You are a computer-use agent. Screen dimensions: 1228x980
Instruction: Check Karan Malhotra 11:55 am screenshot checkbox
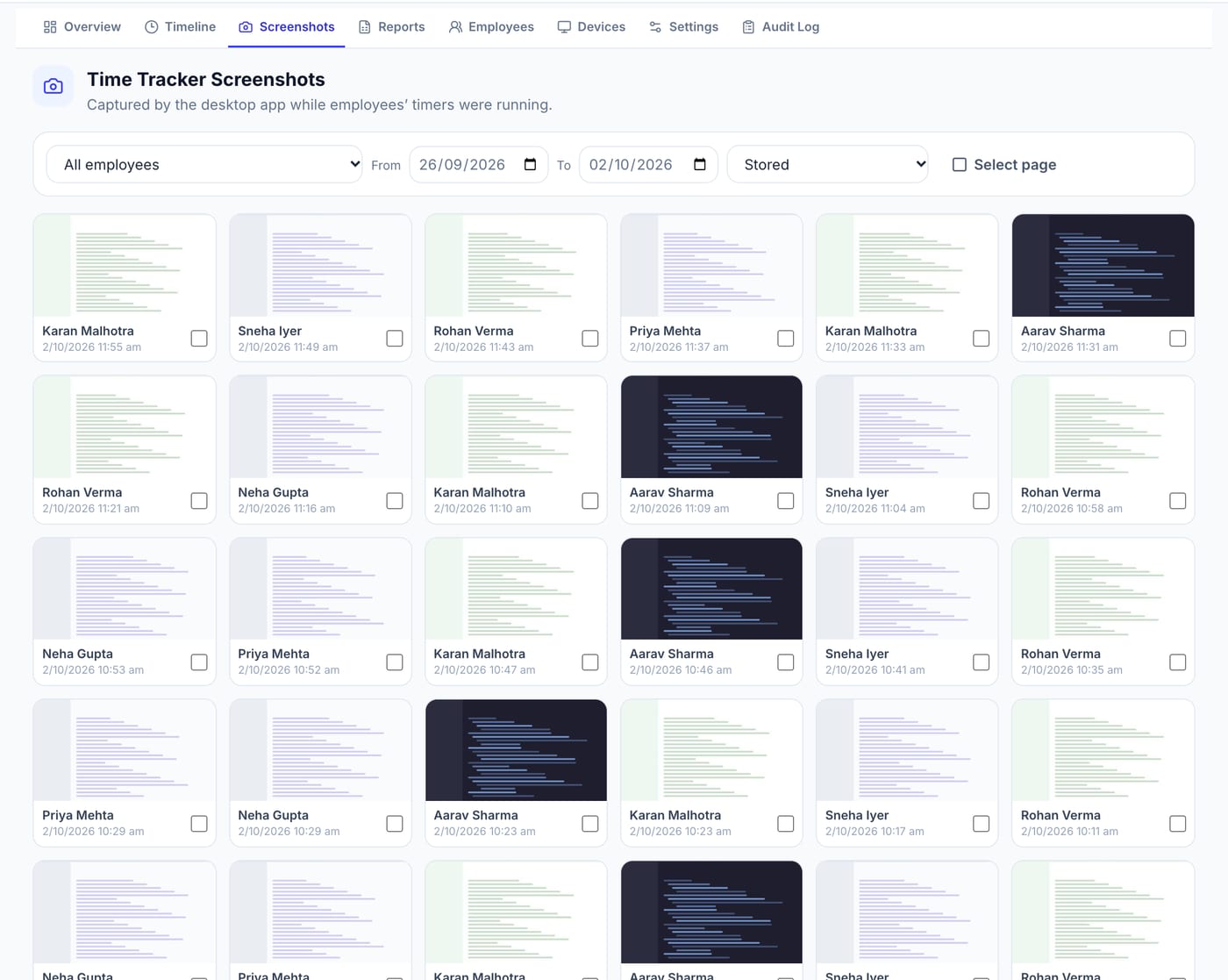199,339
